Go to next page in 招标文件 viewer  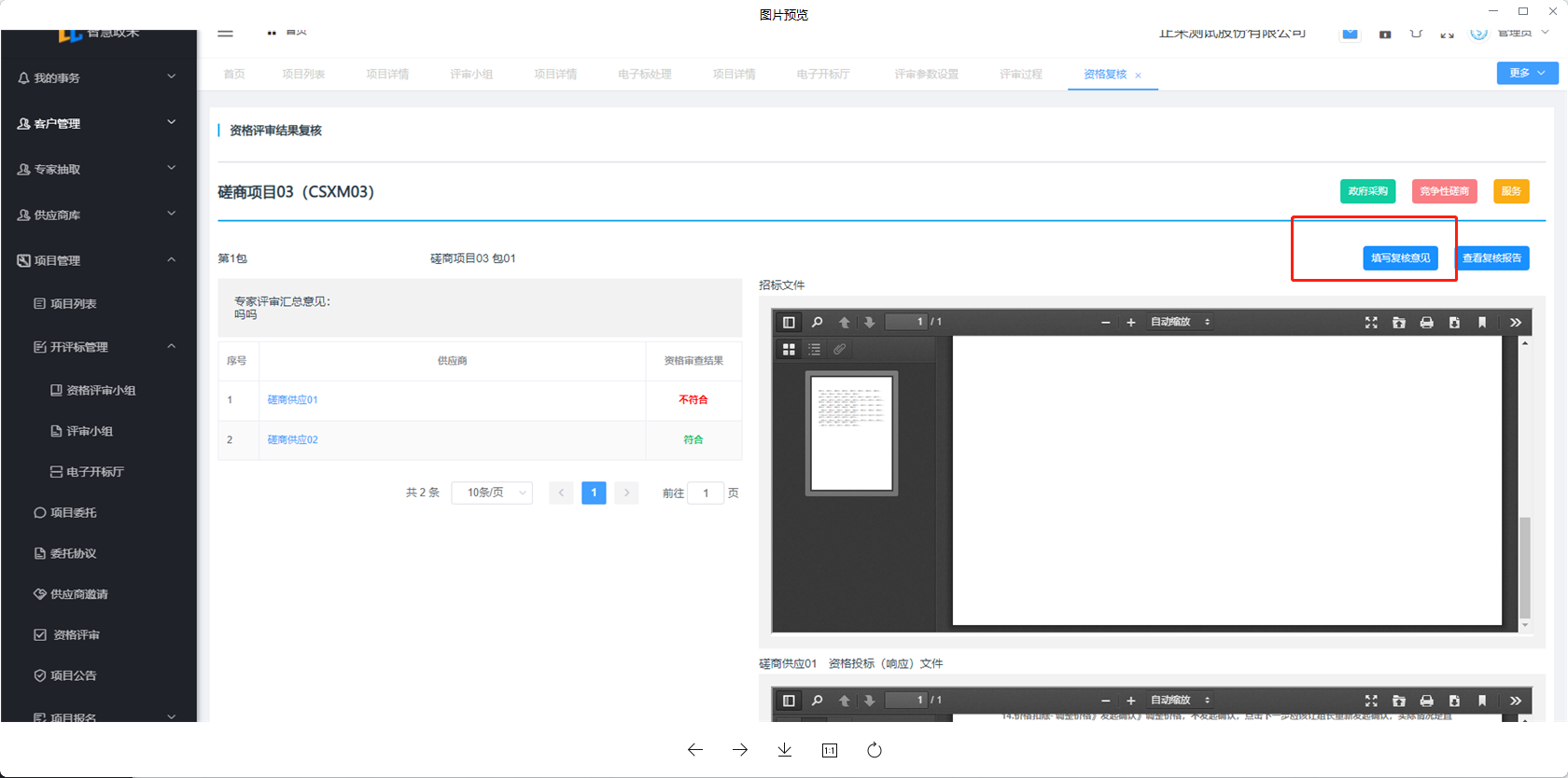[x=870, y=322]
